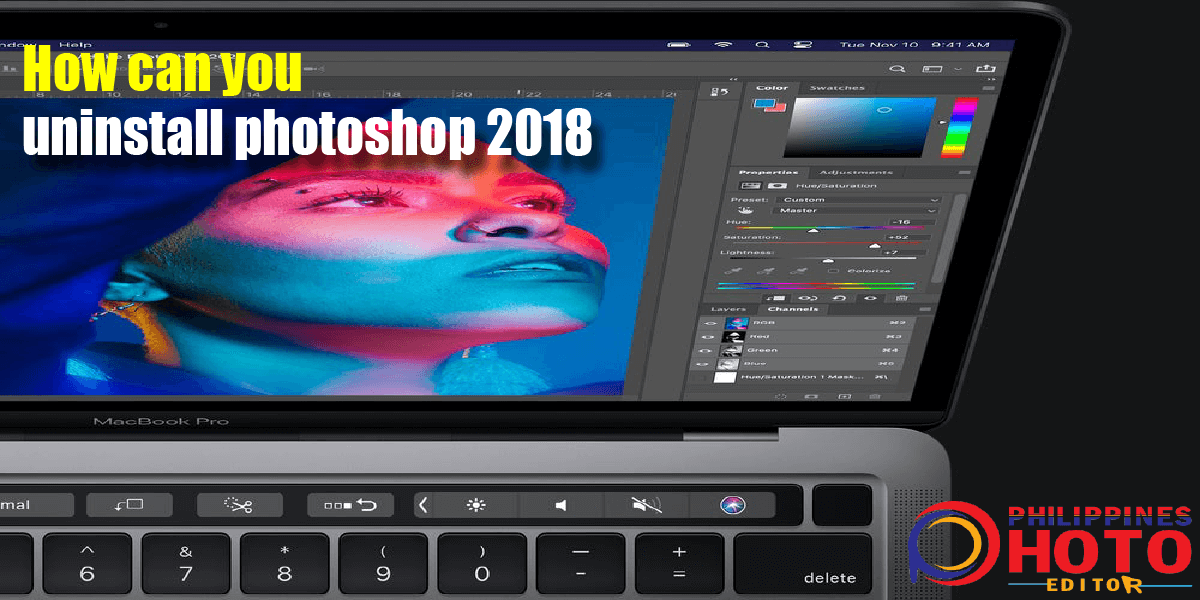Open the Help menu in the menu bar
This screenshot has height=600, width=1200.
(x=74, y=45)
